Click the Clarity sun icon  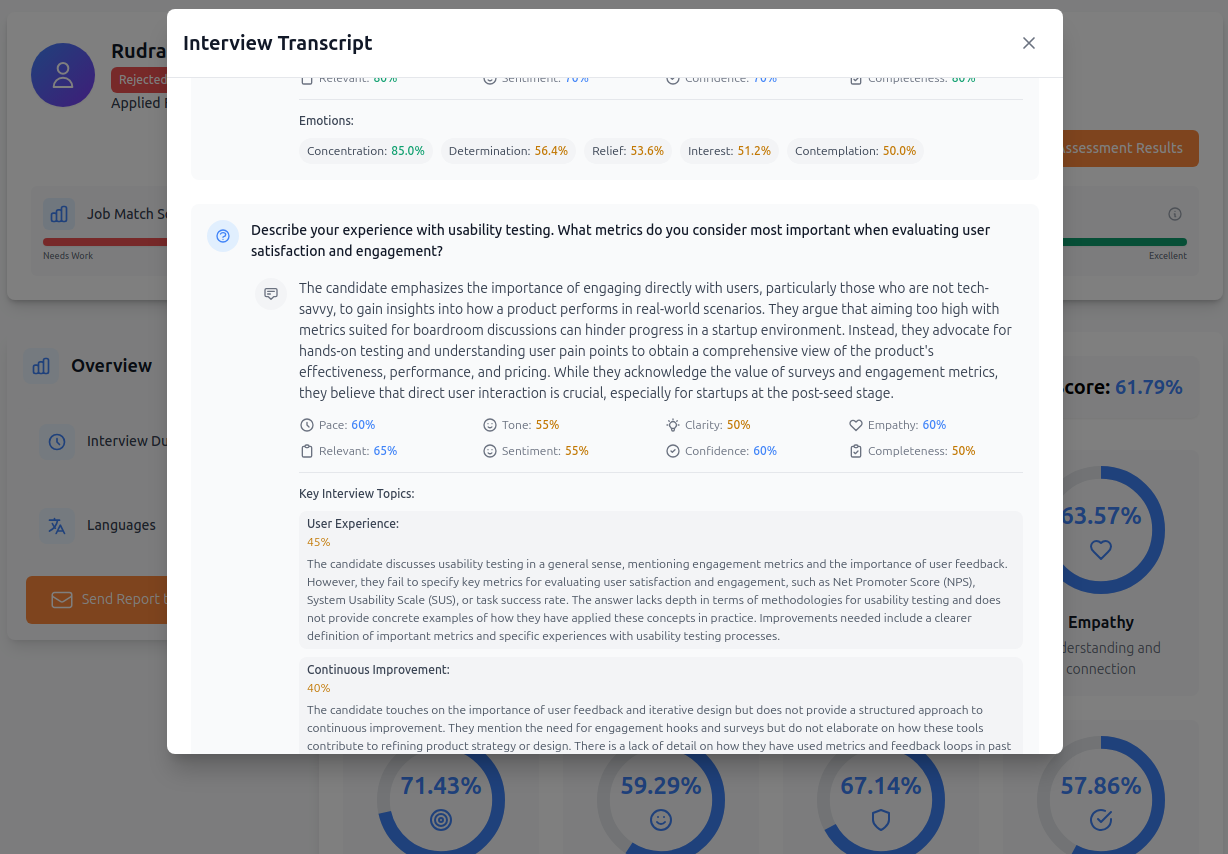click(x=673, y=424)
